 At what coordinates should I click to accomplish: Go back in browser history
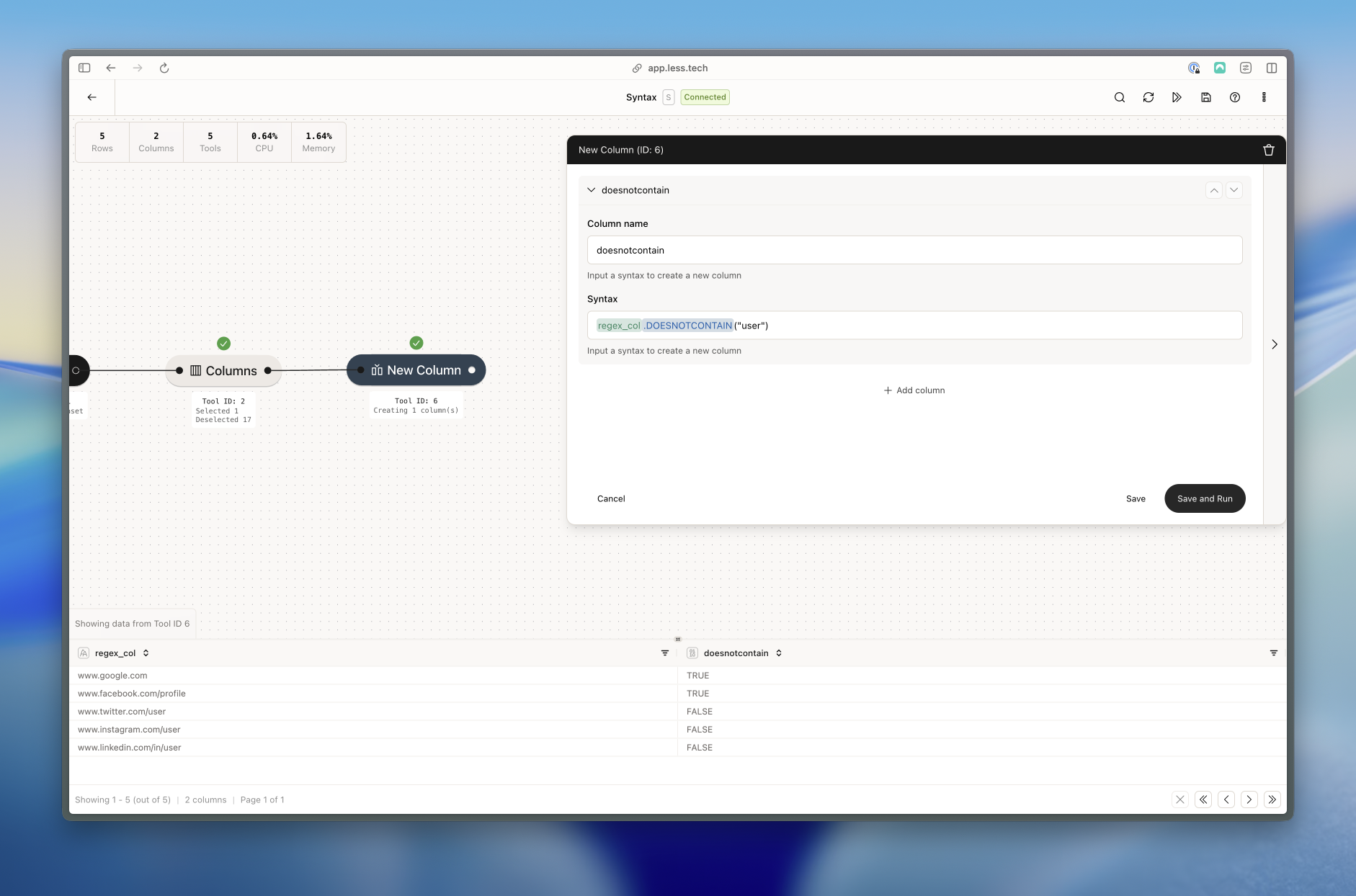tap(111, 68)
